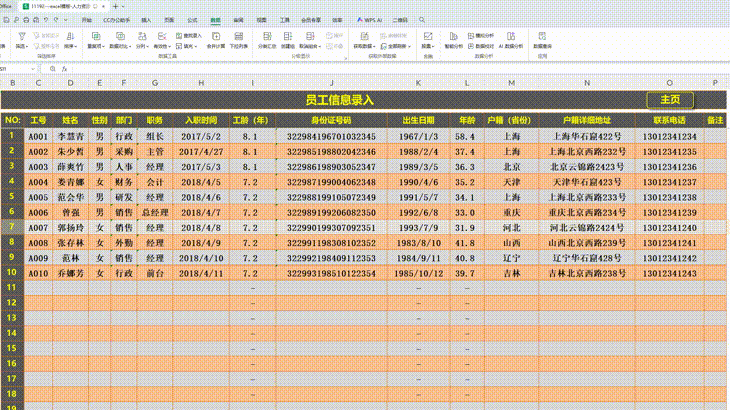Select column header N

587,83
